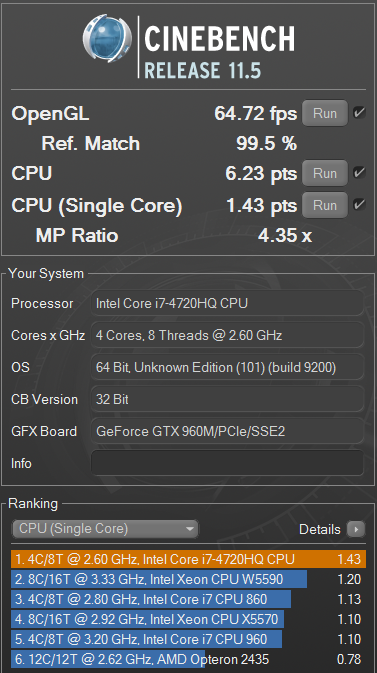Toggle the CPU test checkbox
The image size is (377, 673).
tap(359, 173)
